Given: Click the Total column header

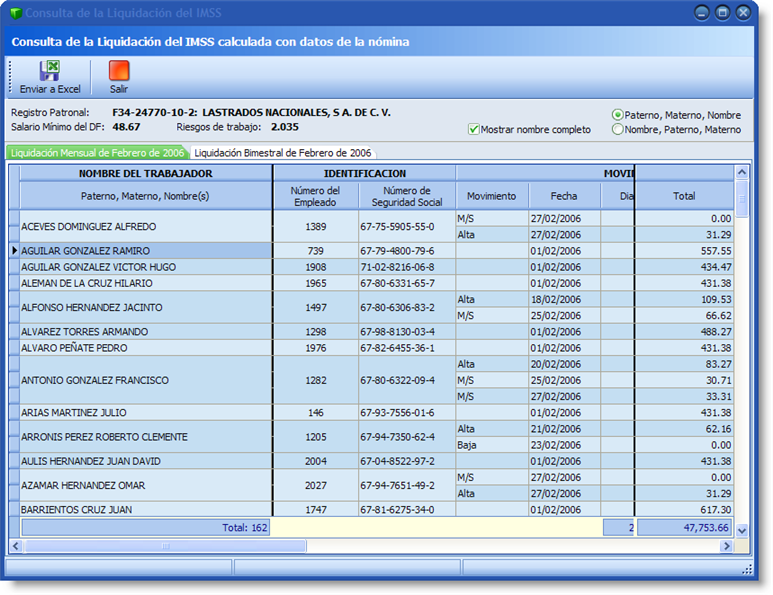Looking at the screenshot, I should click(684, 196).
